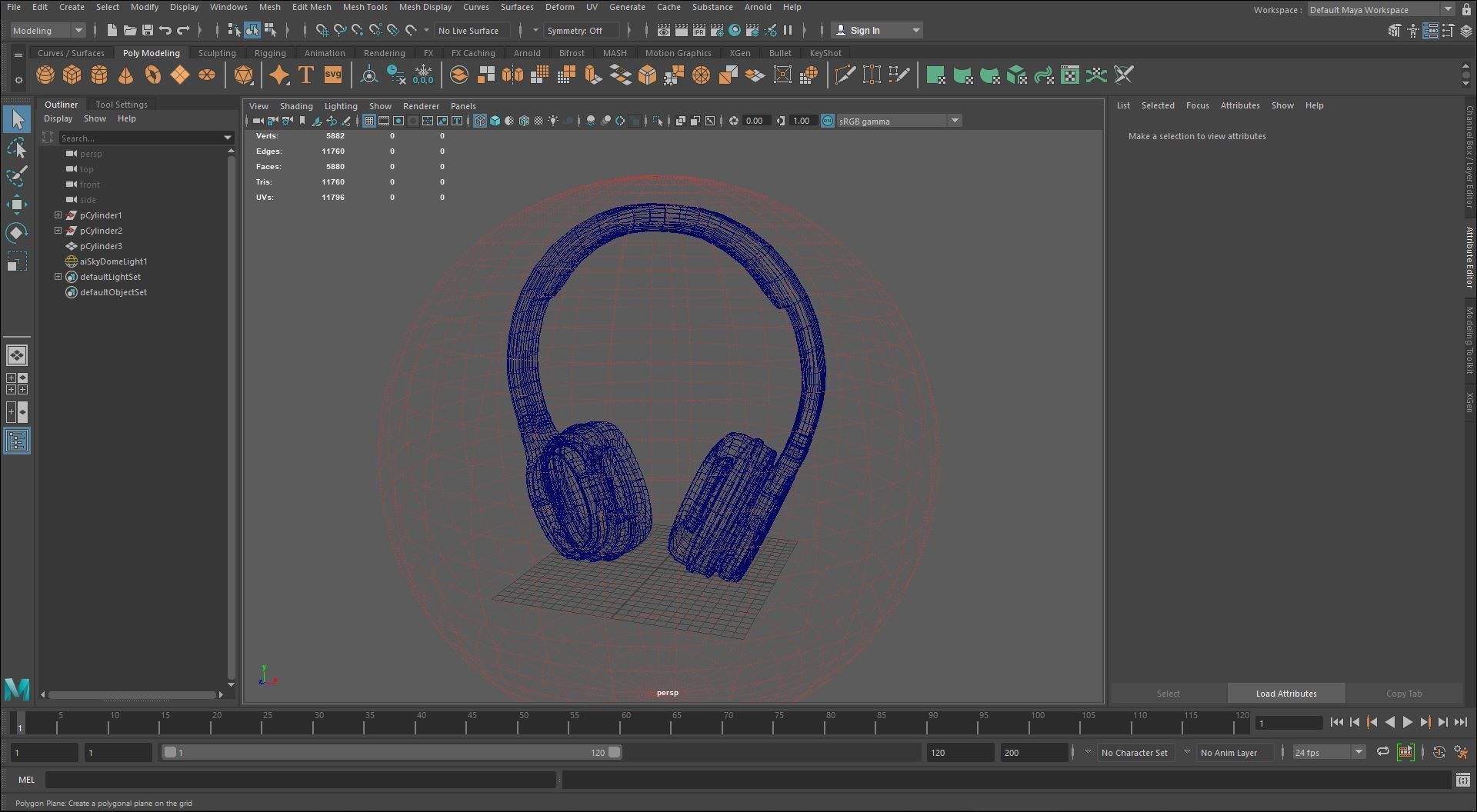Select the Lasso select tool
The height and width of the screenshot is (812, 1477).
[x=17, y=148]
